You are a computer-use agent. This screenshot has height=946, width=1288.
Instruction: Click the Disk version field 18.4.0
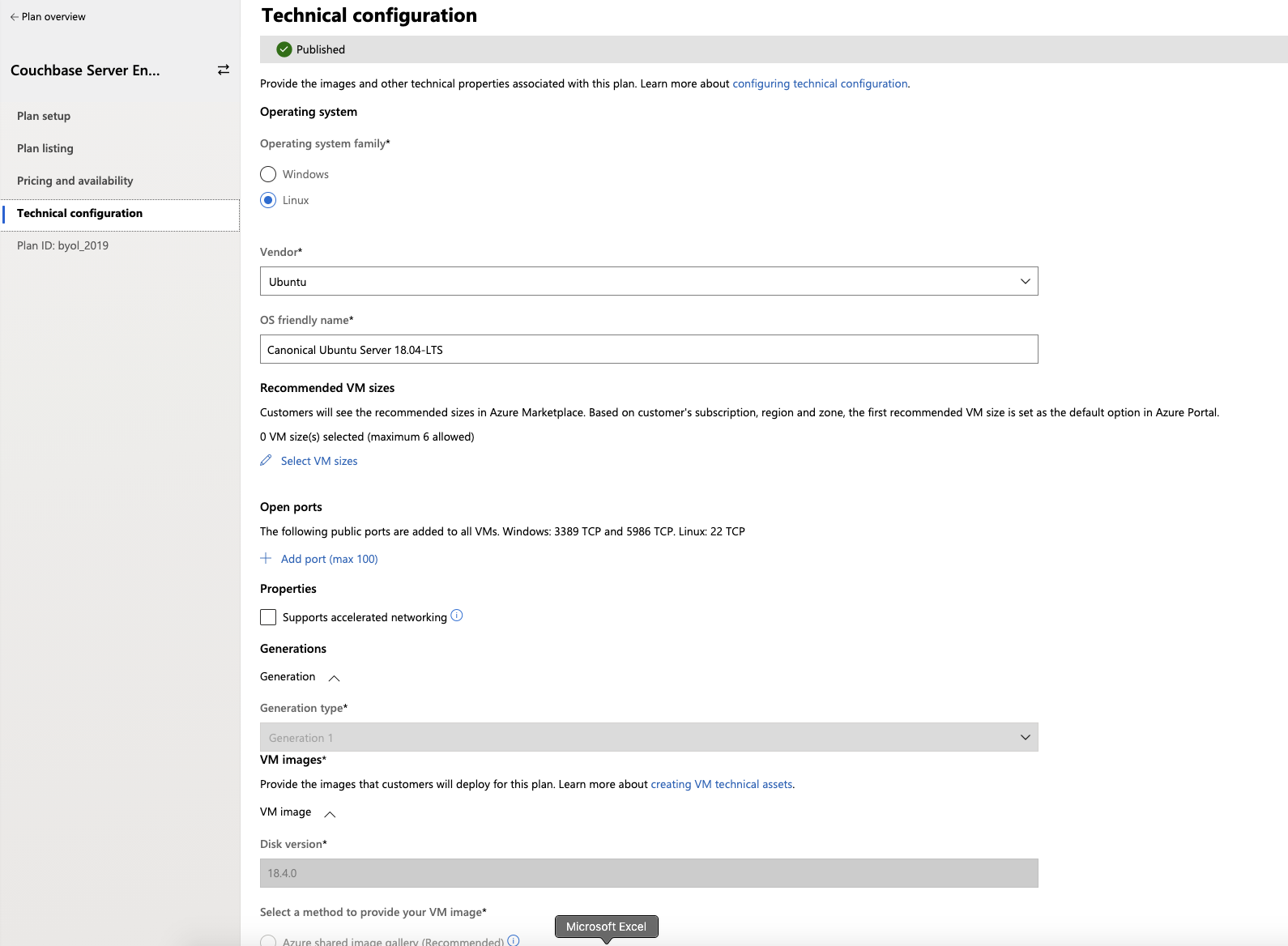649,873
